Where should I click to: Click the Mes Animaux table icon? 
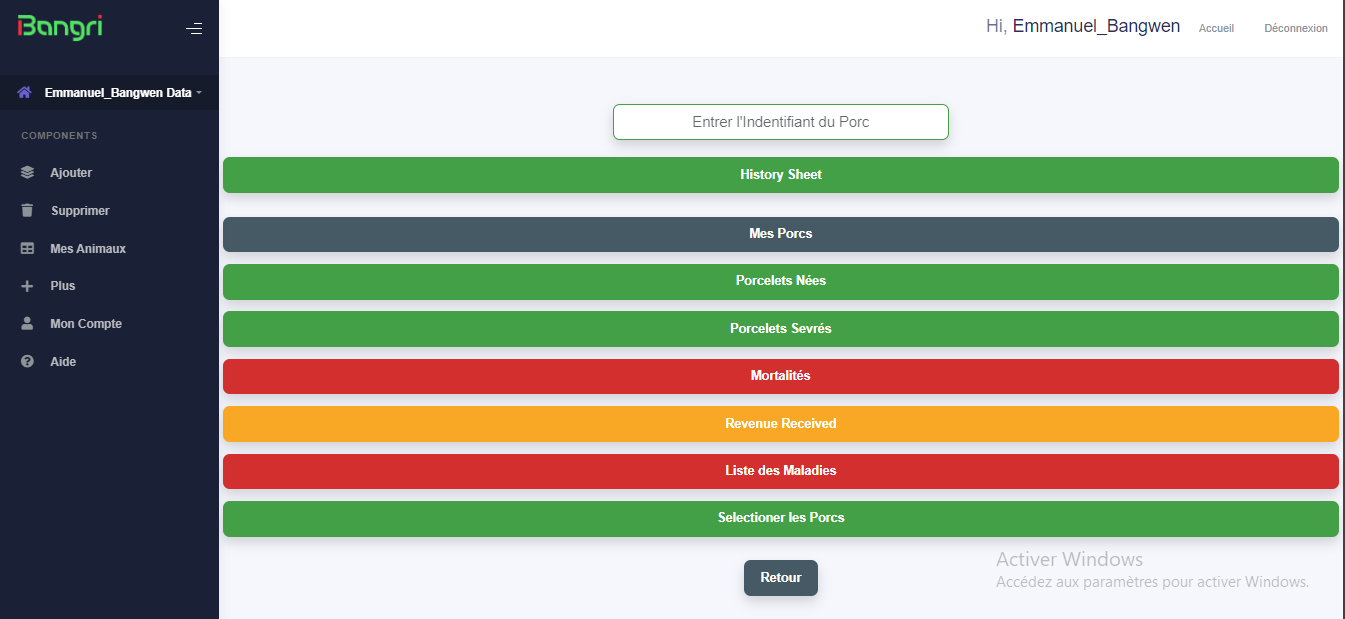tap(28, 249)
